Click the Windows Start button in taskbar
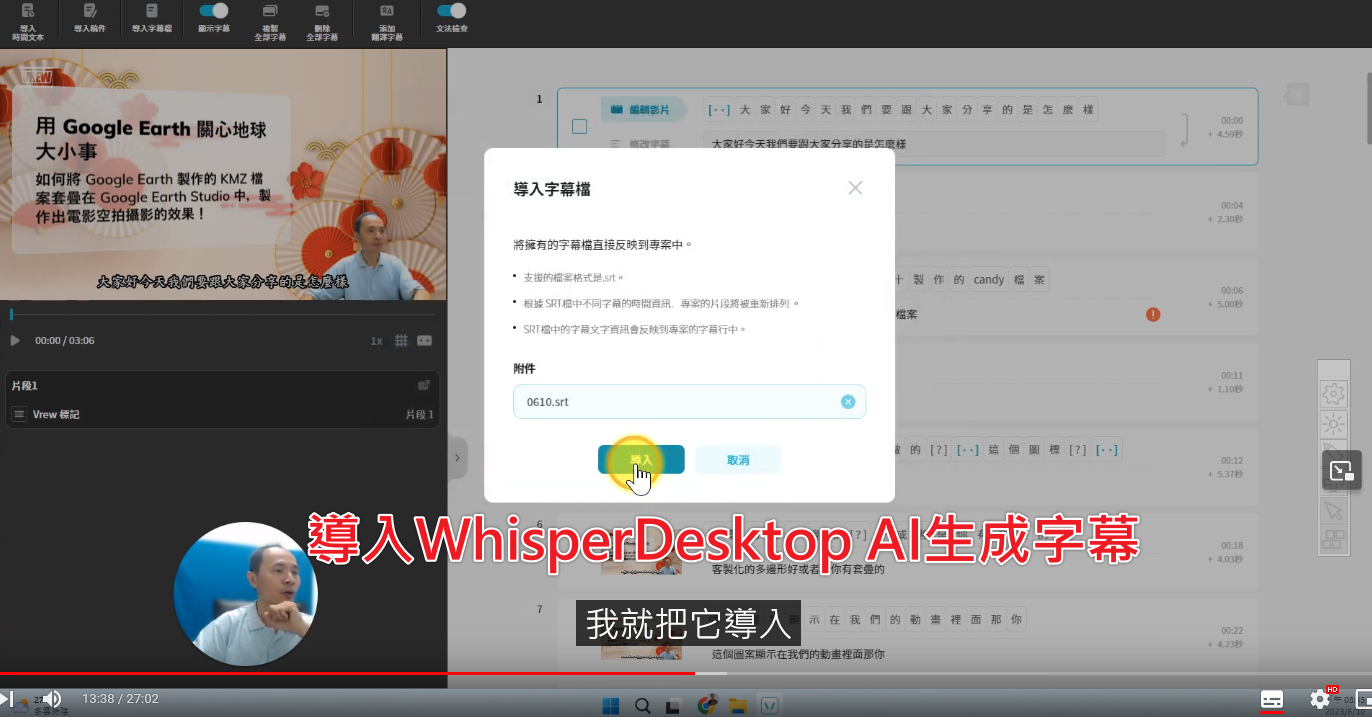This screenshot has height=717, width=1372. [x=610, y=706]
